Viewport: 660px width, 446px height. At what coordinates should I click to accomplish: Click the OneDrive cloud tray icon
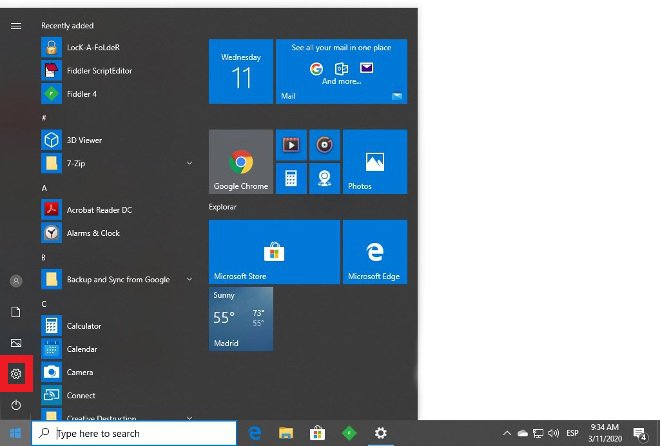pos(522,433)
